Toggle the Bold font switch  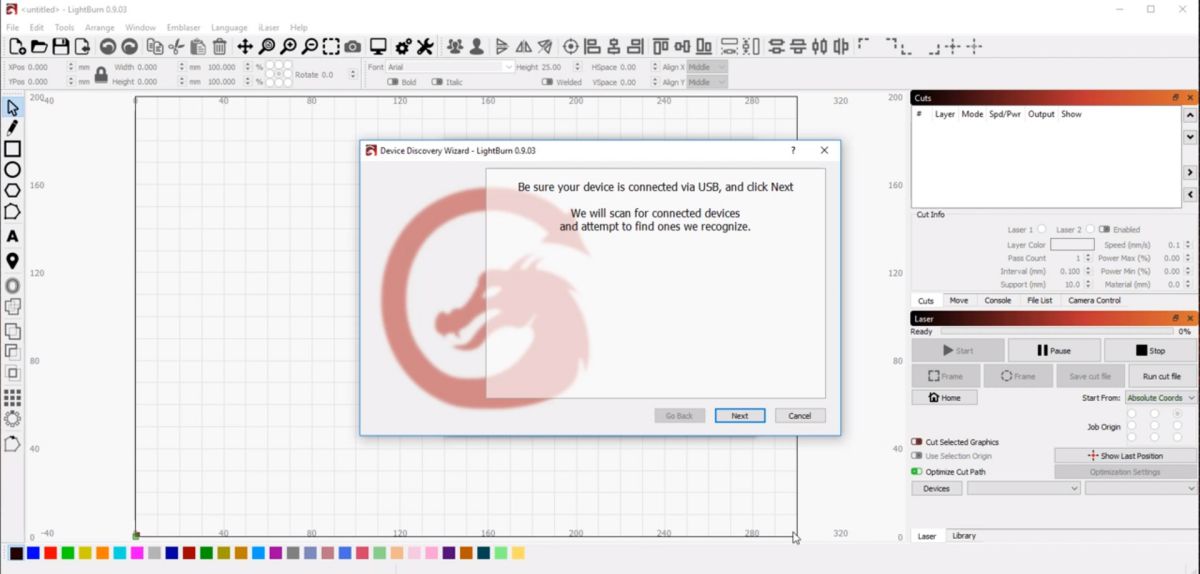393,82
